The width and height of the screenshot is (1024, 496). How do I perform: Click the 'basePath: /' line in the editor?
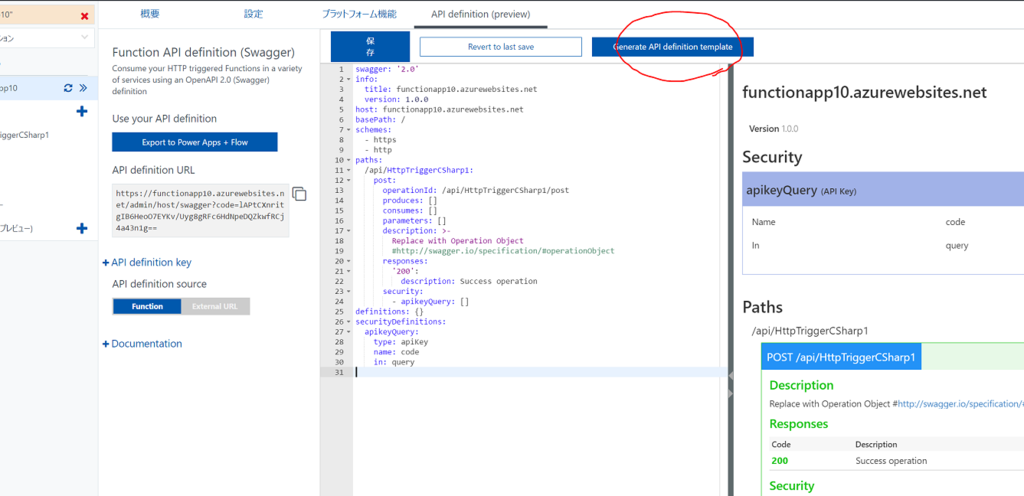pyautogui.click(x=380, y=119)
